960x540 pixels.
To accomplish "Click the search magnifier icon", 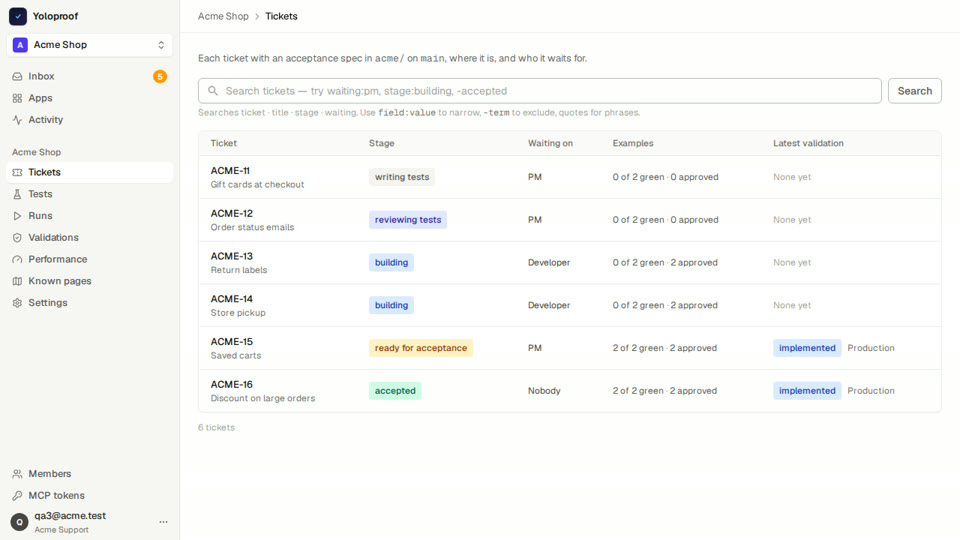I will pyautogui.click(x=212, y=91).
